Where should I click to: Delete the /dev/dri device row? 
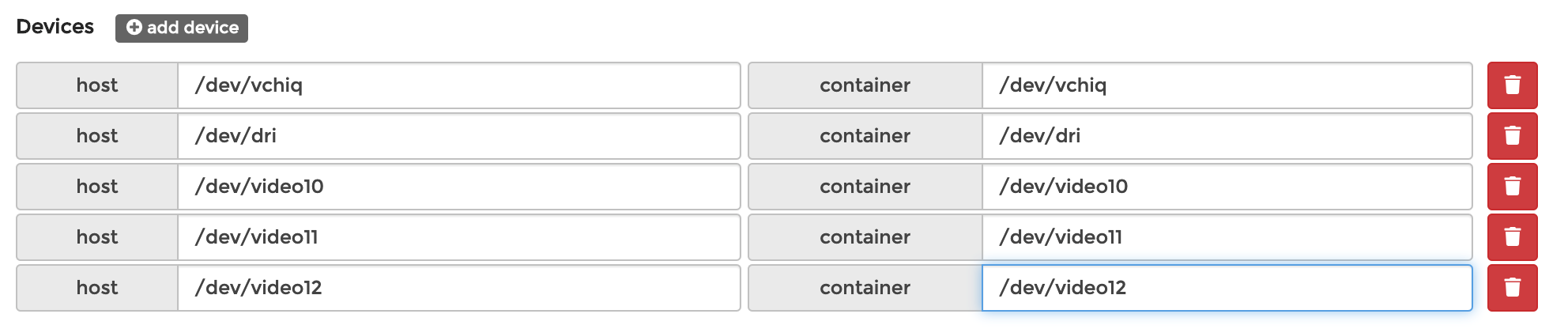[x=1512, y=136]
